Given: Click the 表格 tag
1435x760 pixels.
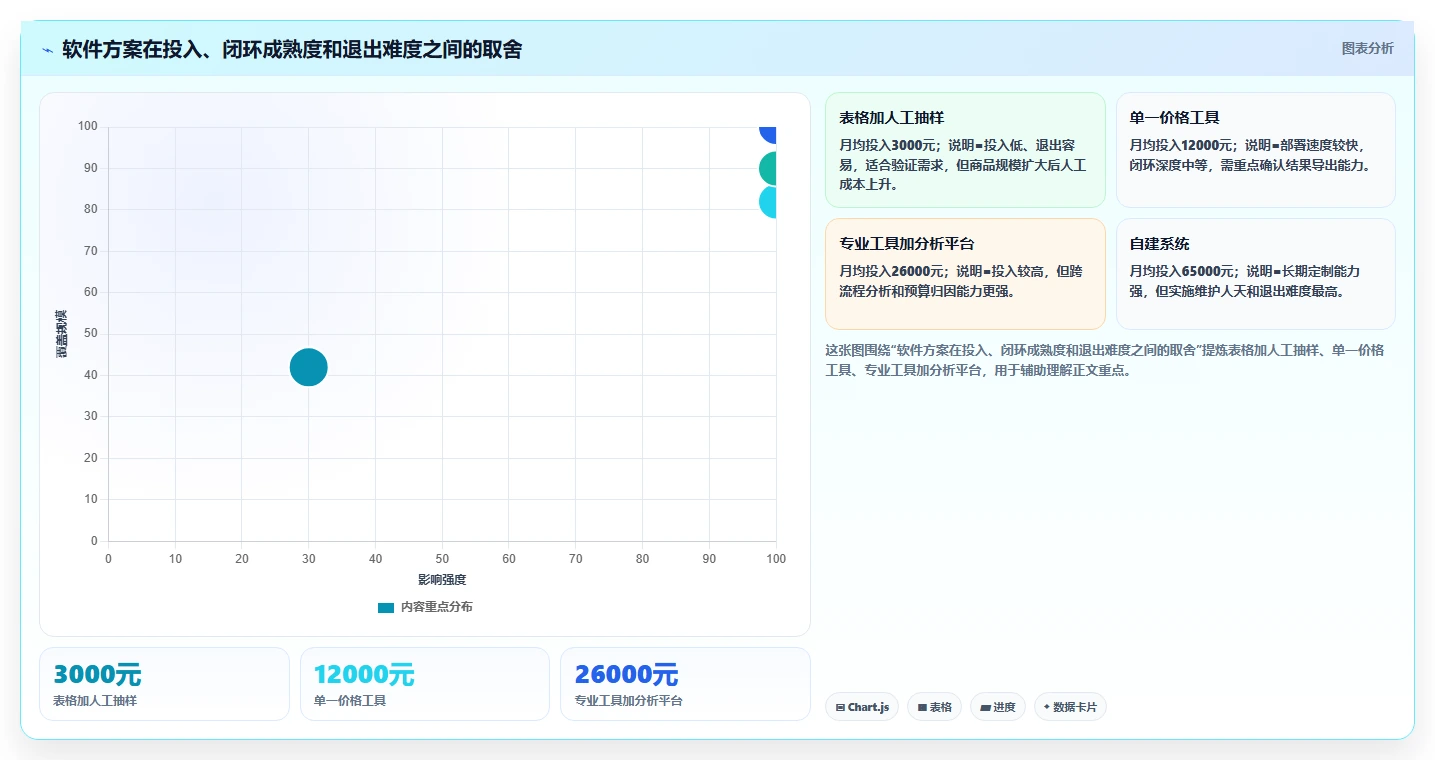Looking at the screenshot, I should click(x=934, y=707).
